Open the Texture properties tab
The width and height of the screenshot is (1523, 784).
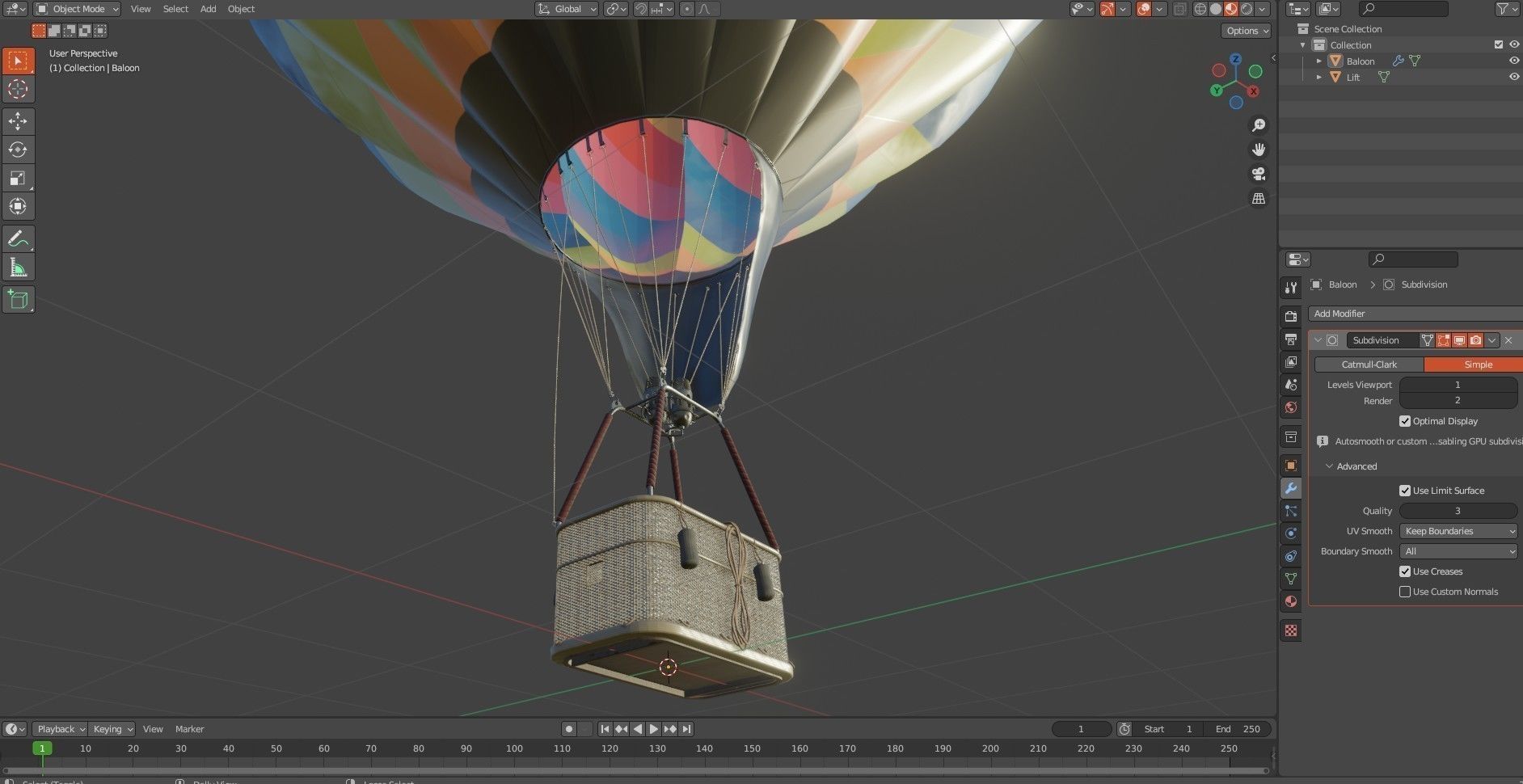click(x=1291, y=630)
